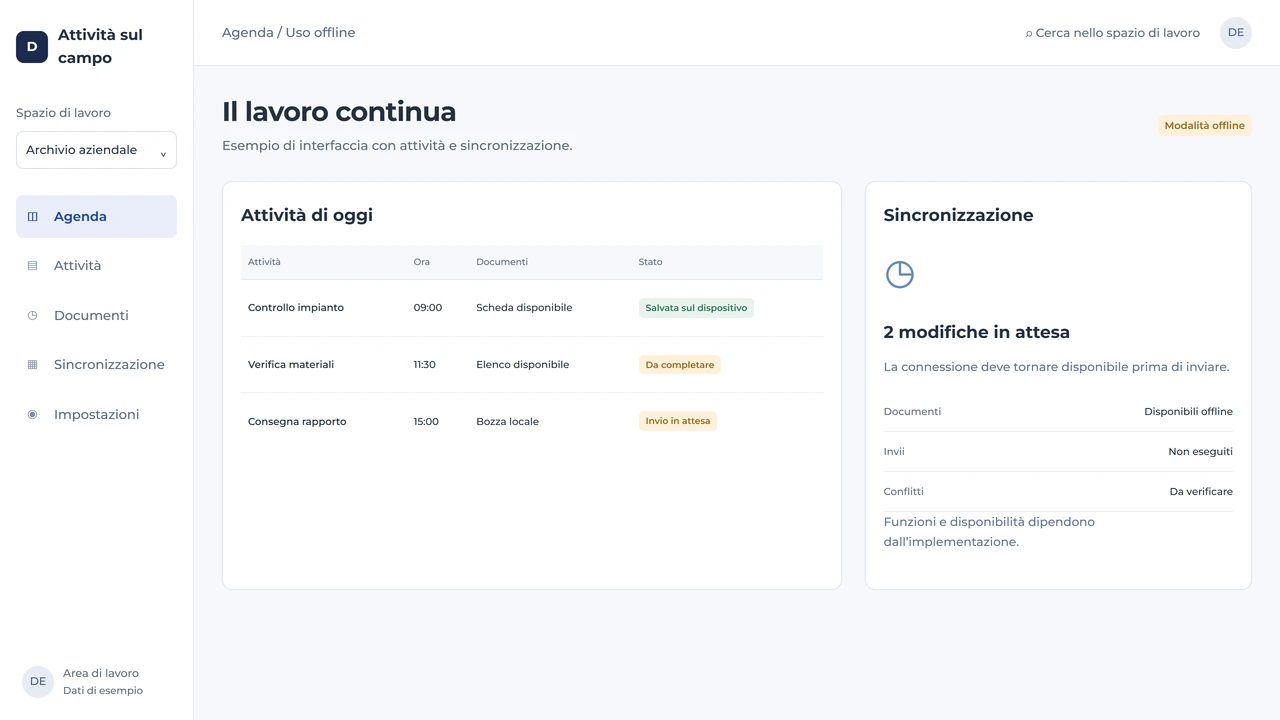Image resolution: width=1280 pixels, height=720 pixels.
Task: Click the search magnifier icon in header
Action: [1029, 34]
